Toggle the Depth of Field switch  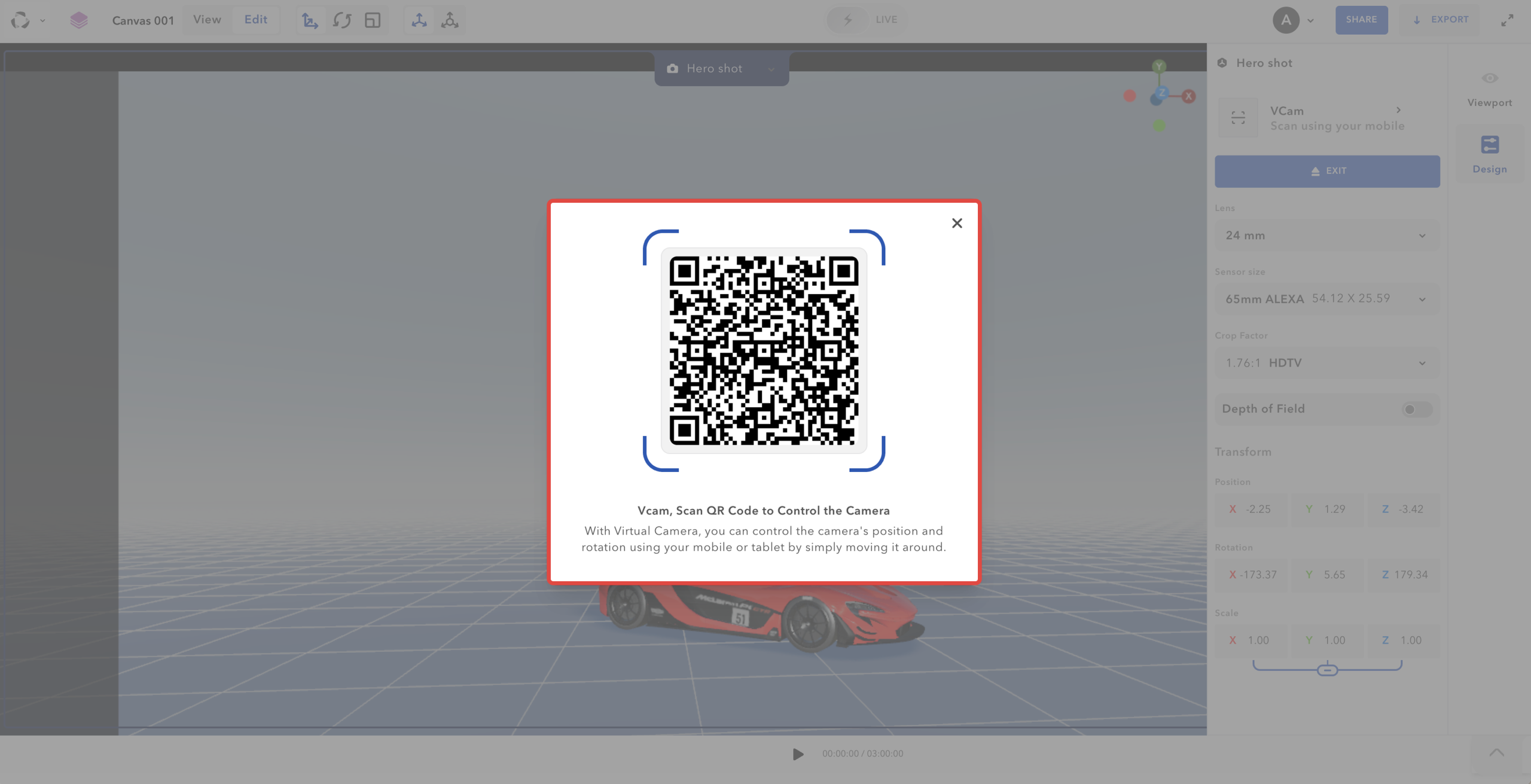click(1416, 410)
